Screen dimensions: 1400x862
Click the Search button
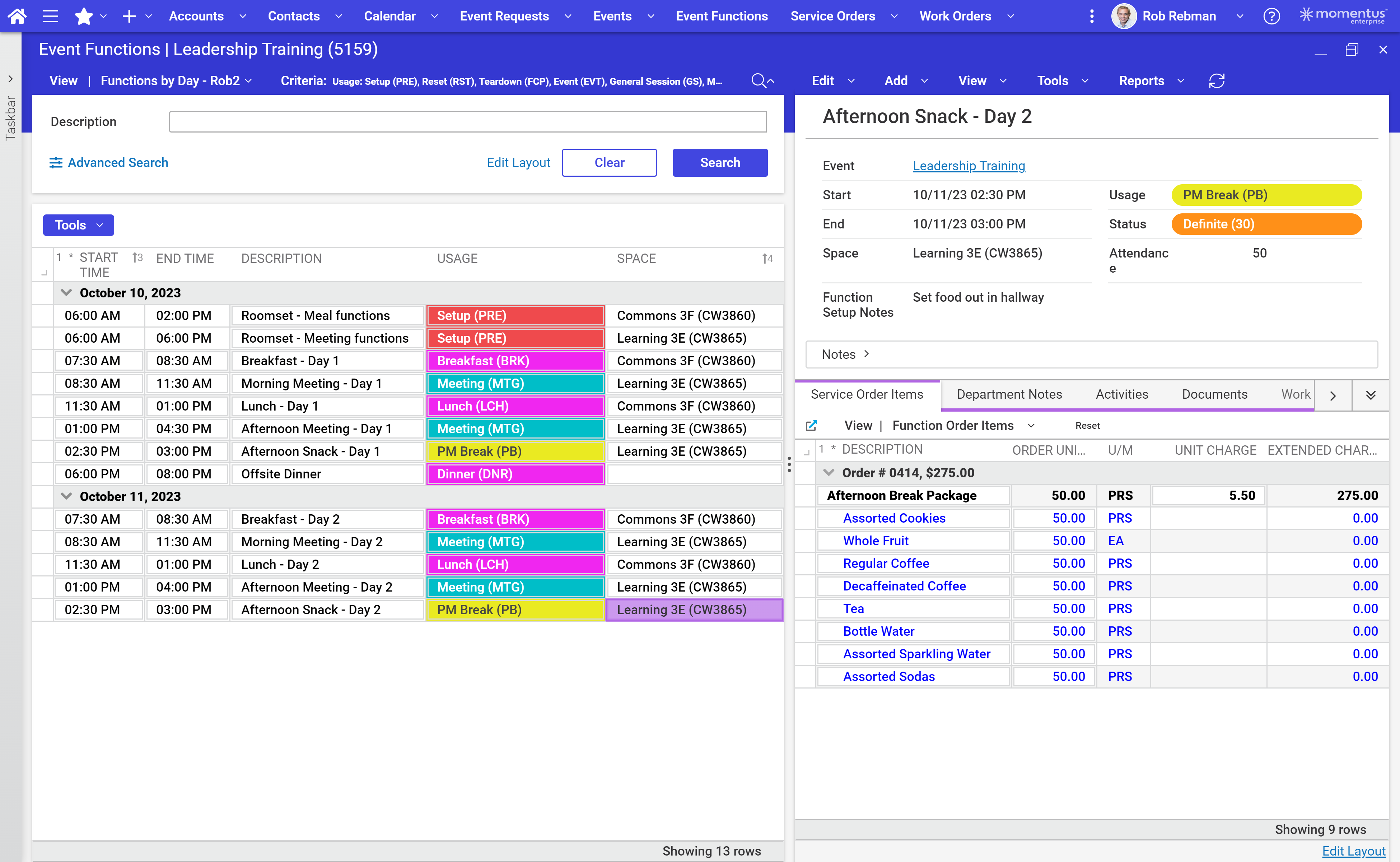tap(720, 162)
